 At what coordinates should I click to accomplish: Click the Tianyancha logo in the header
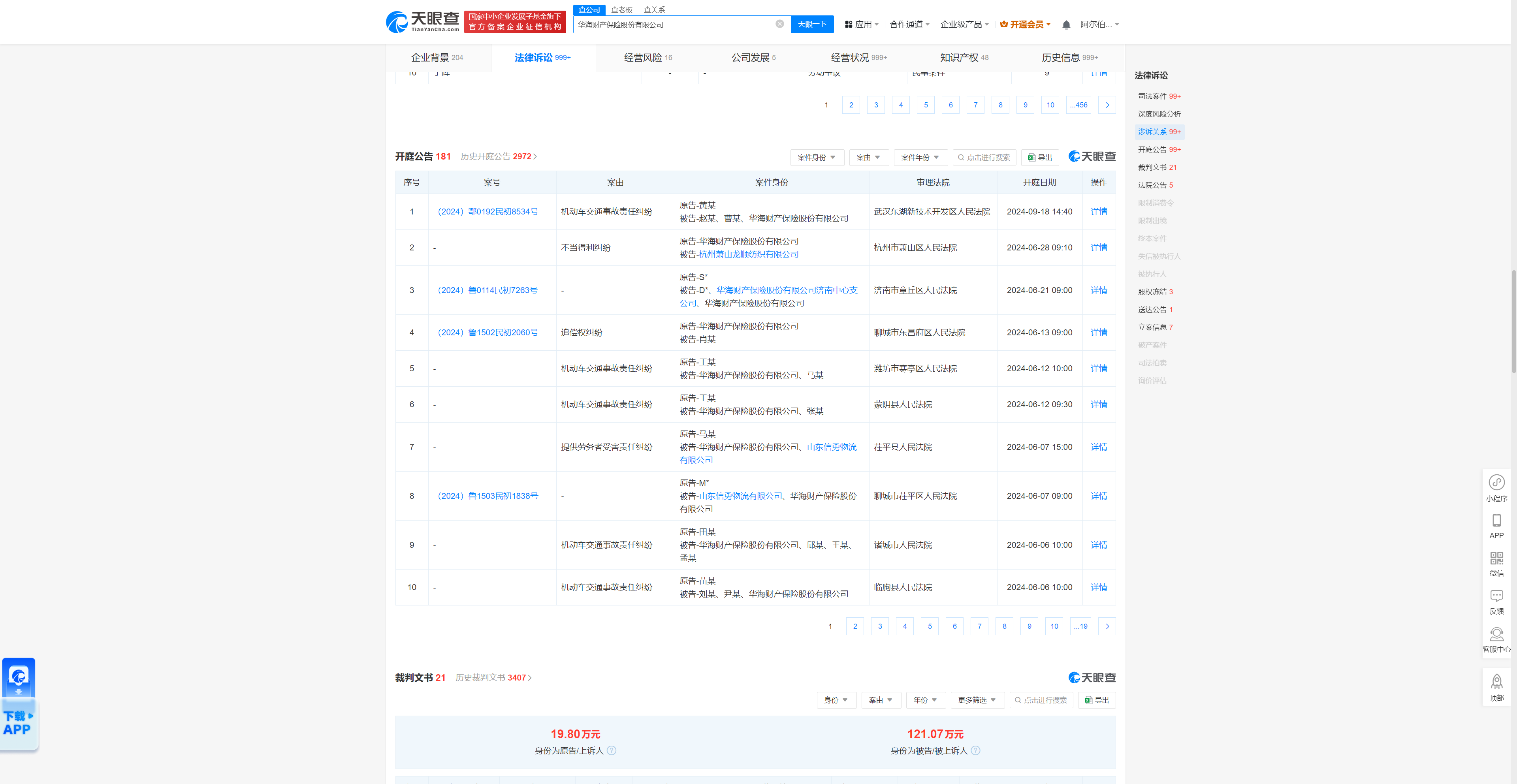(x=422, y=22)
